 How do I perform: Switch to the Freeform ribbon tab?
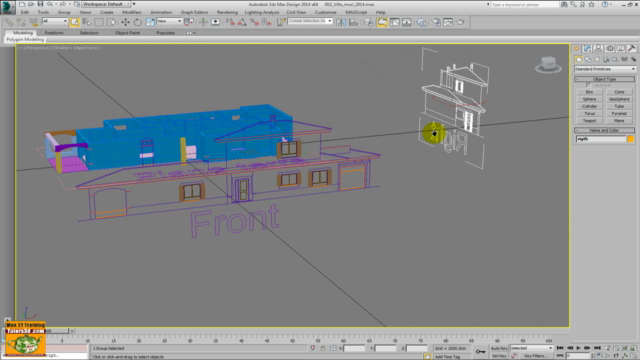tap(54, 33)
